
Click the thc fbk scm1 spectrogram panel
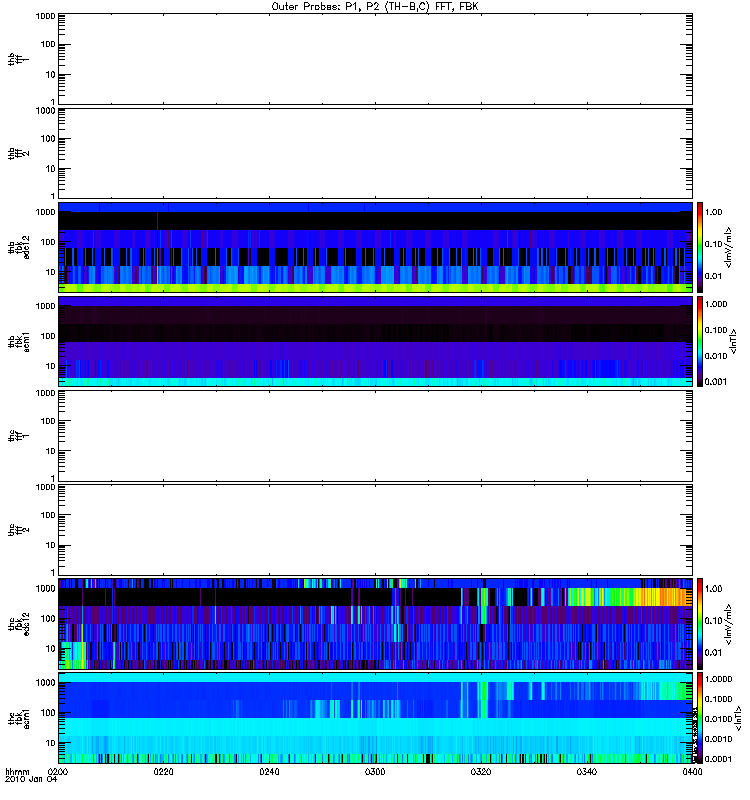tap(375, 718)
